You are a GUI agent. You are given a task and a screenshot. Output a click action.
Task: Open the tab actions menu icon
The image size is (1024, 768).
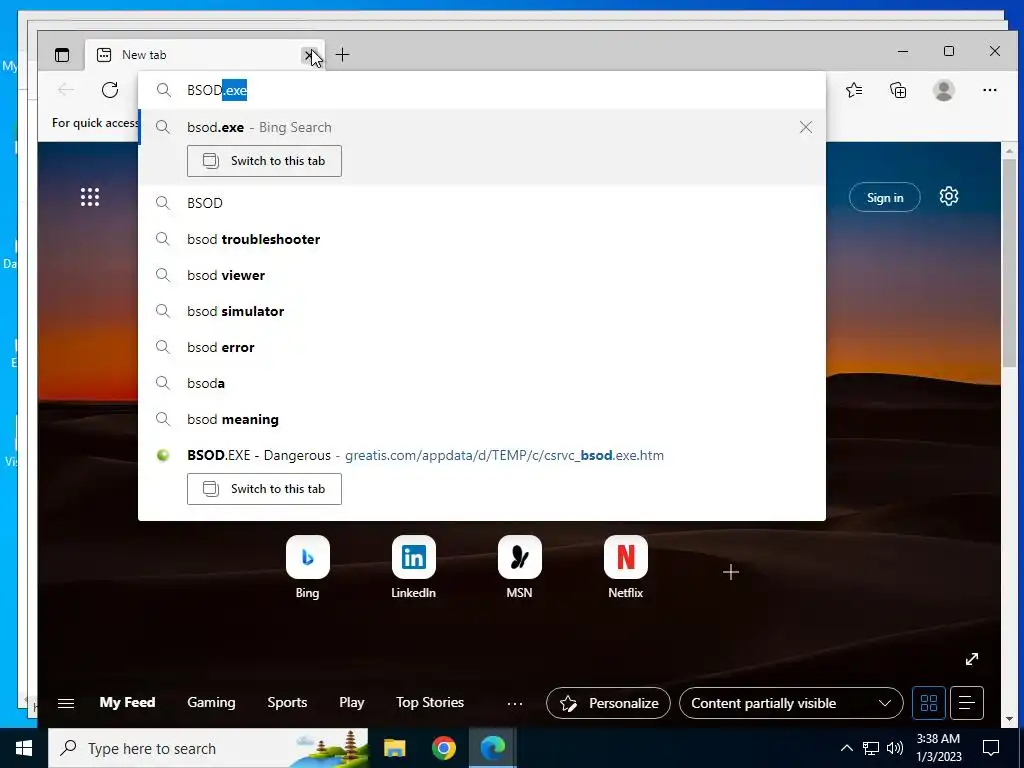[62, 55]
